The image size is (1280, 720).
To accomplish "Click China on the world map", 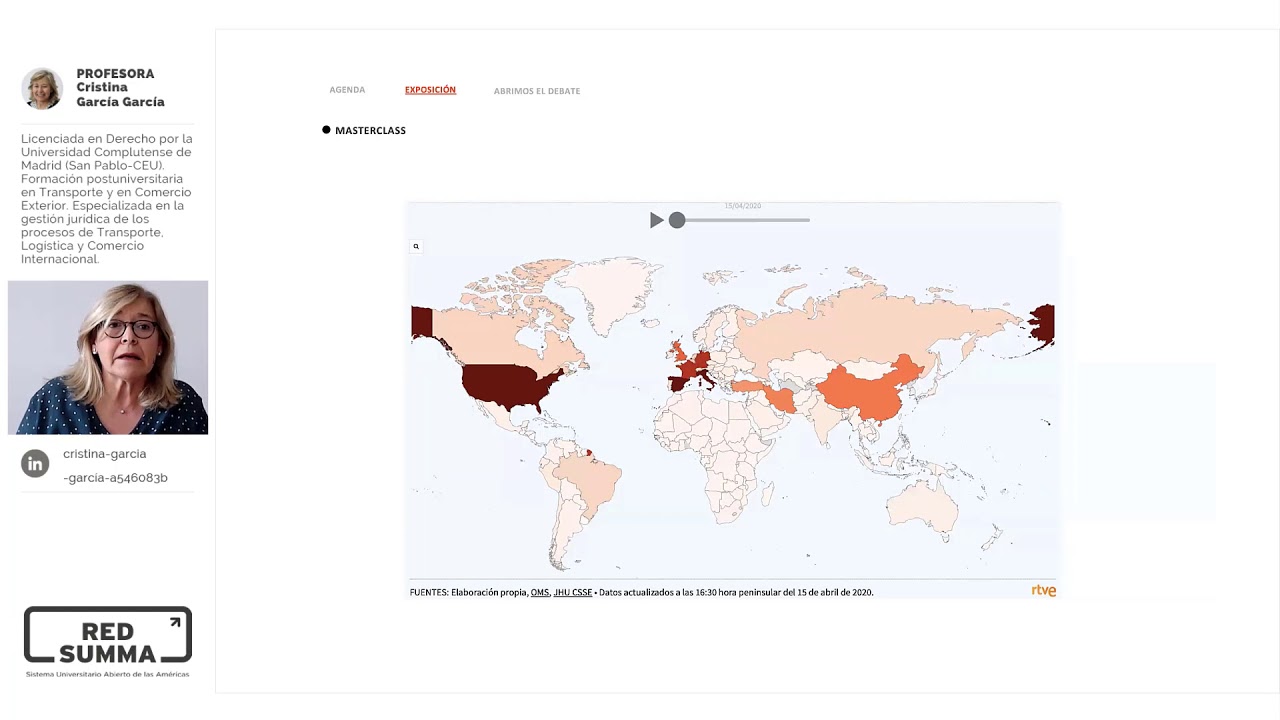I will 870,388.
